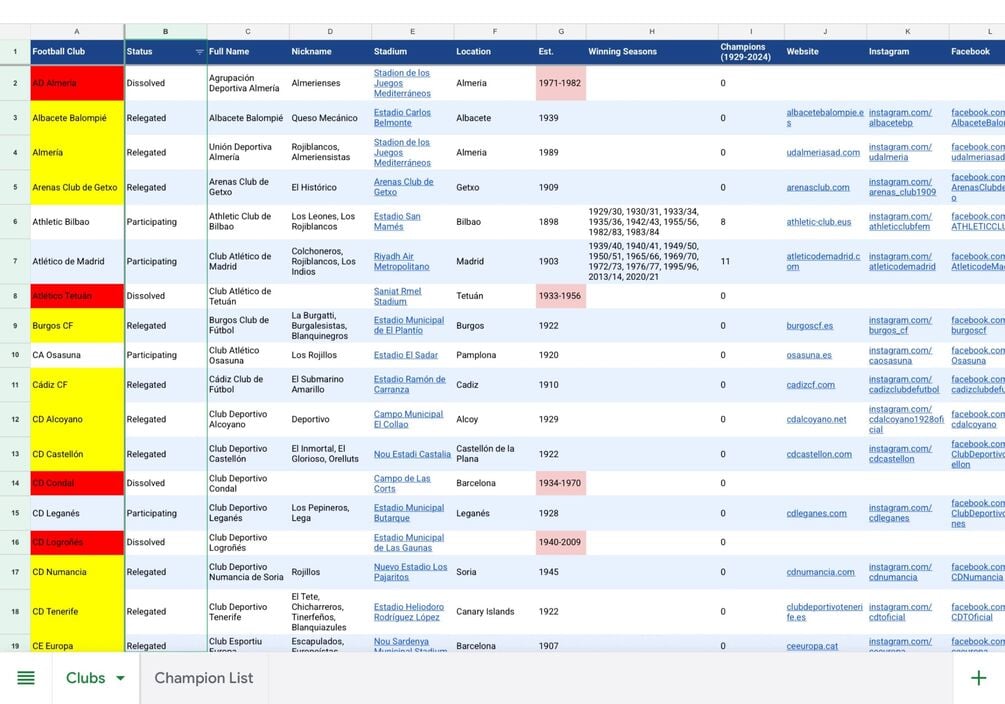Select red CD Logroñés cell
This screenshot has height=704, width=1005.
[x=77, y=542]
